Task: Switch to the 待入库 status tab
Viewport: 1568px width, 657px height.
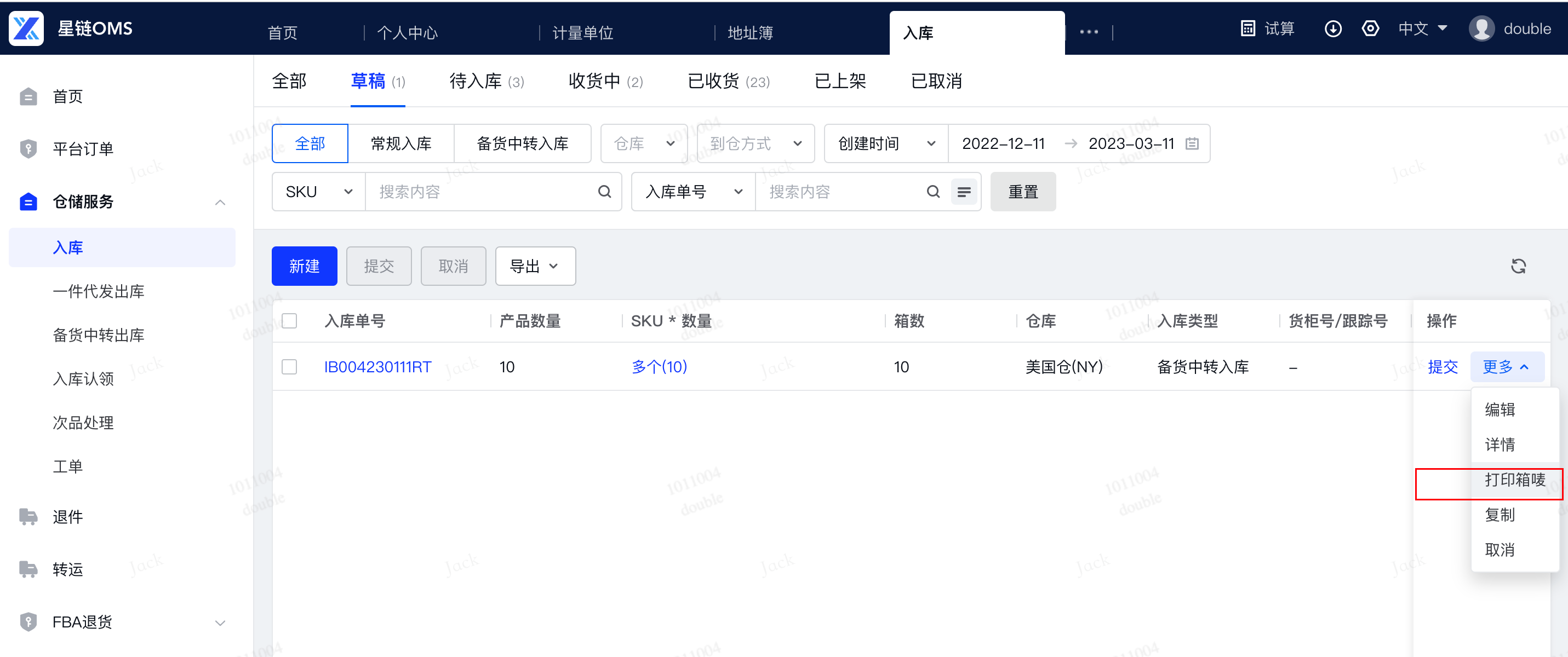Action: pos(487,82)
